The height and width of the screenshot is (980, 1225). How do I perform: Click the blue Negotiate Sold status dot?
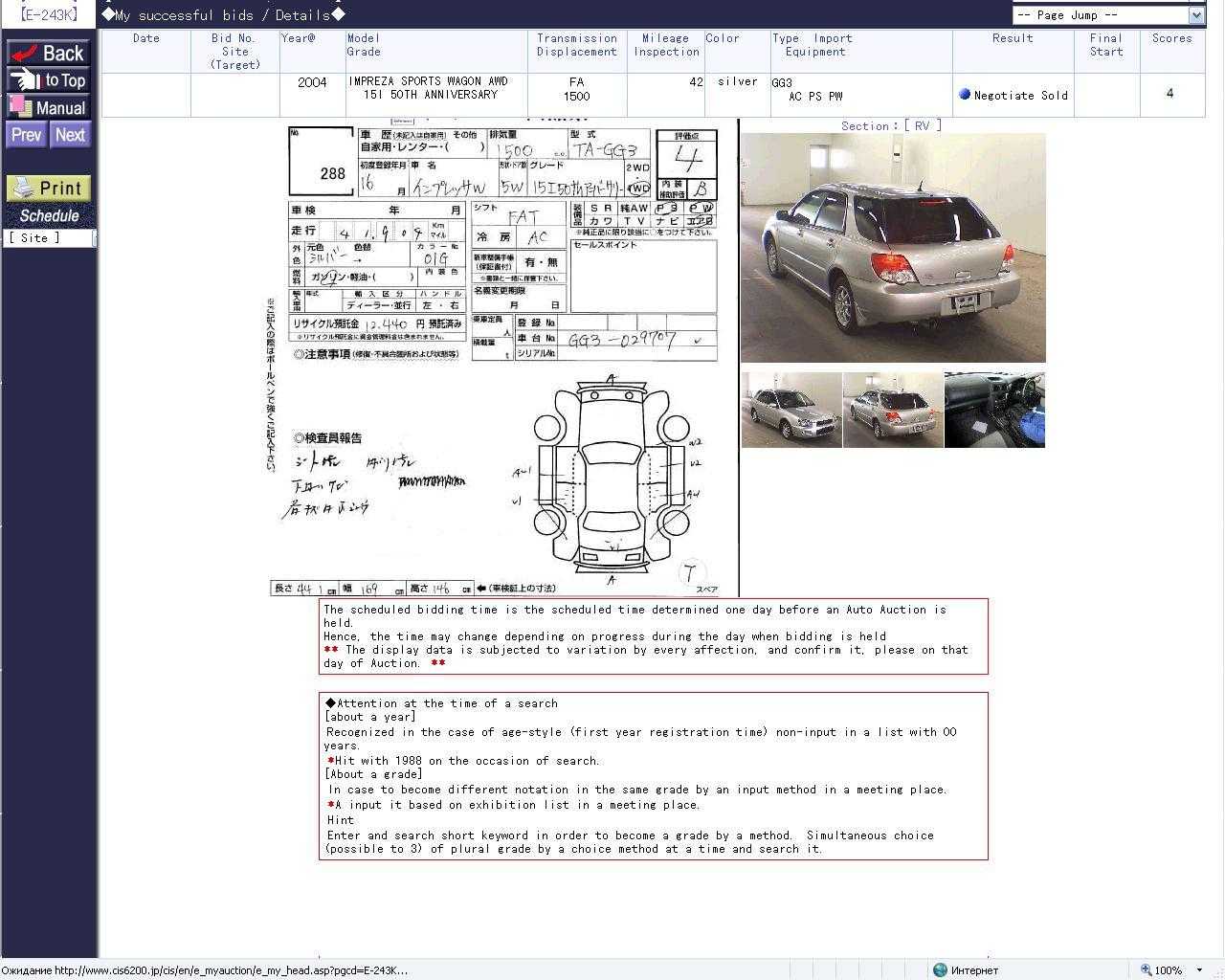(965, 94)
